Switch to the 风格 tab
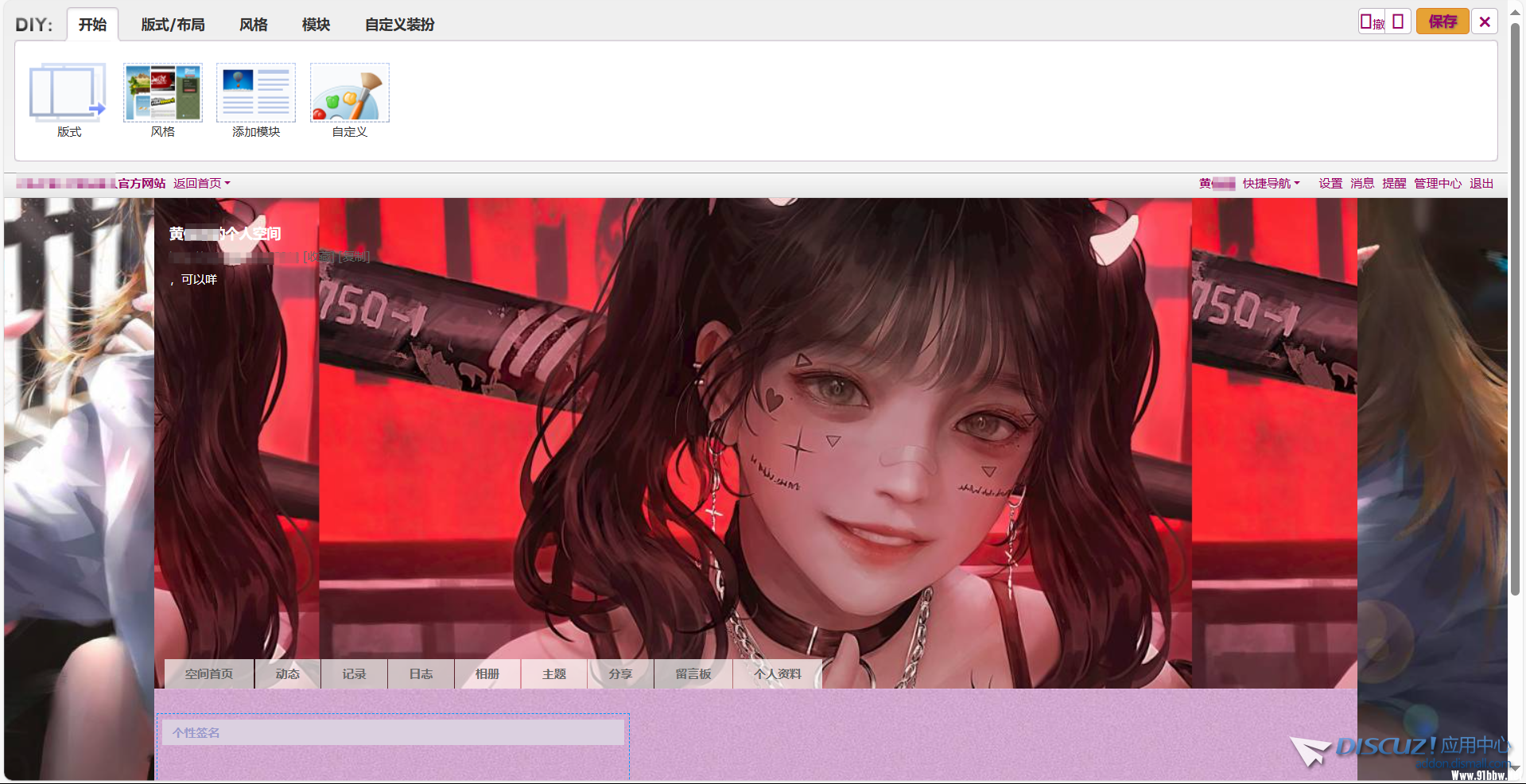 253,25
